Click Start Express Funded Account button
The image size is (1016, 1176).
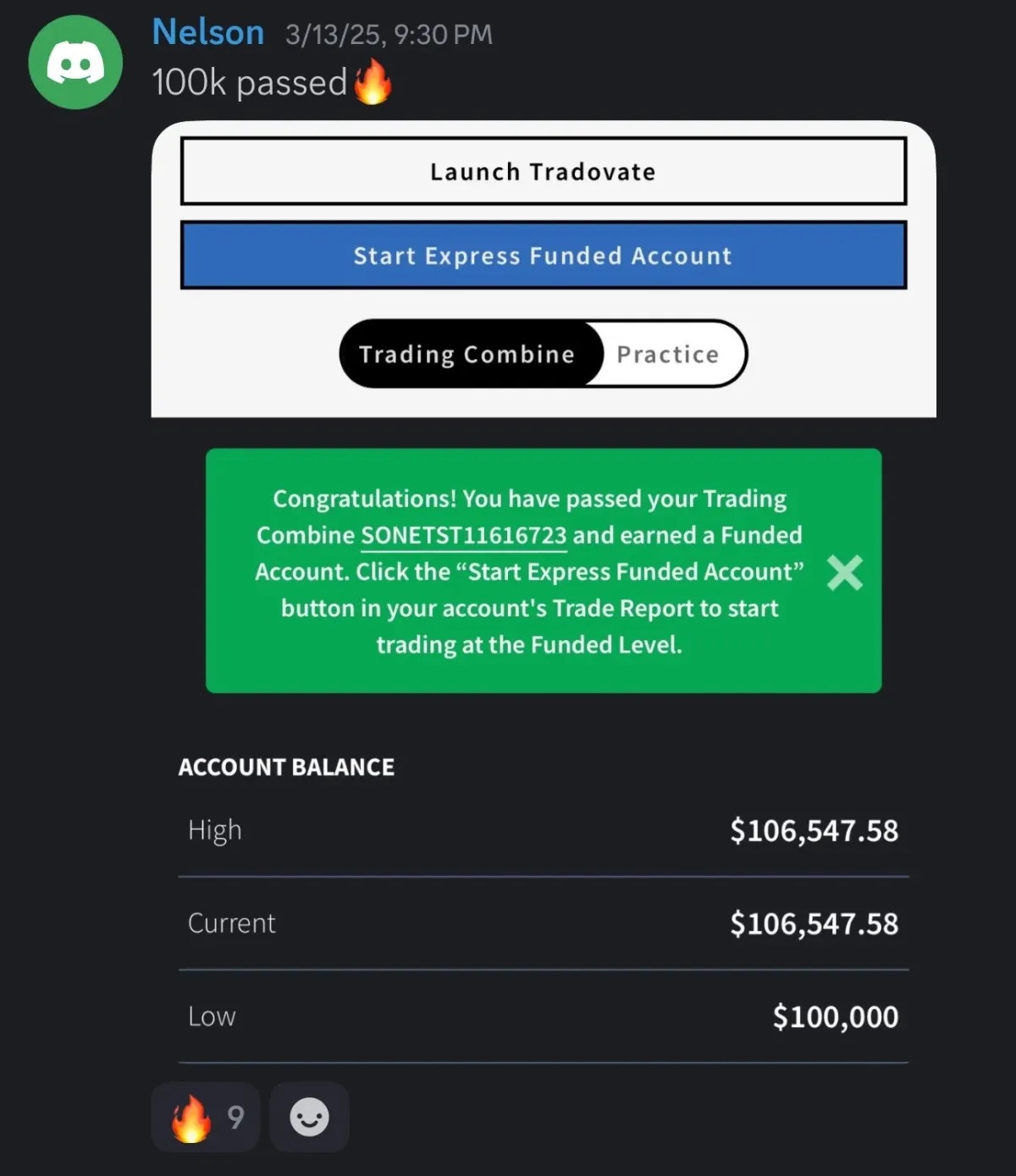pos(544,256)
